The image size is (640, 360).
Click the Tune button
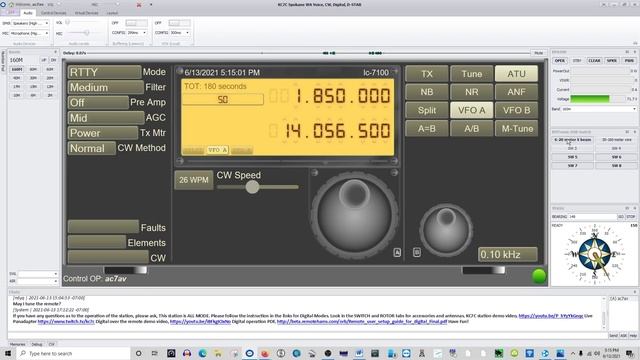pos(471,74)
